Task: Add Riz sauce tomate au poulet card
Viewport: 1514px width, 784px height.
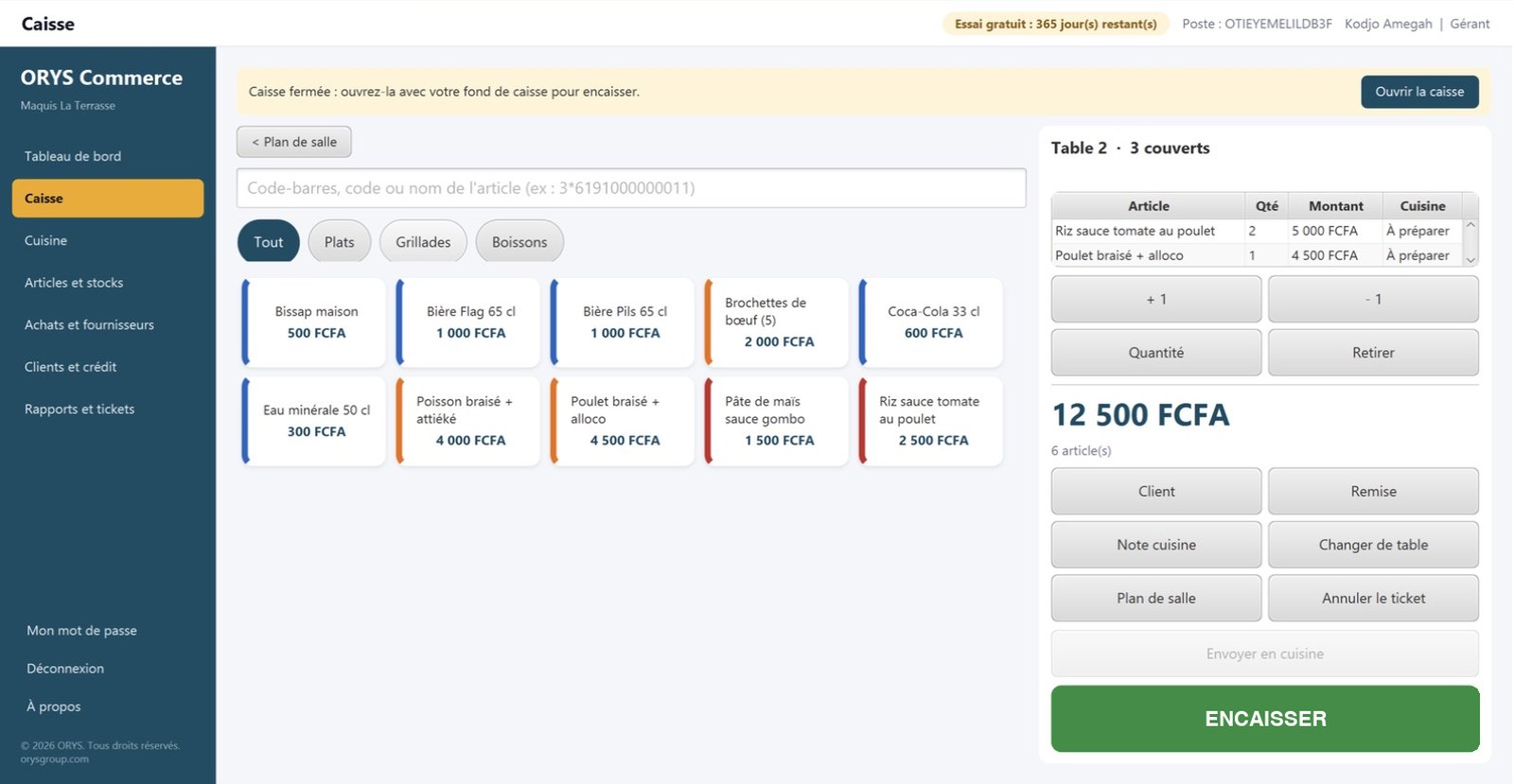Action: pos(931,421)
